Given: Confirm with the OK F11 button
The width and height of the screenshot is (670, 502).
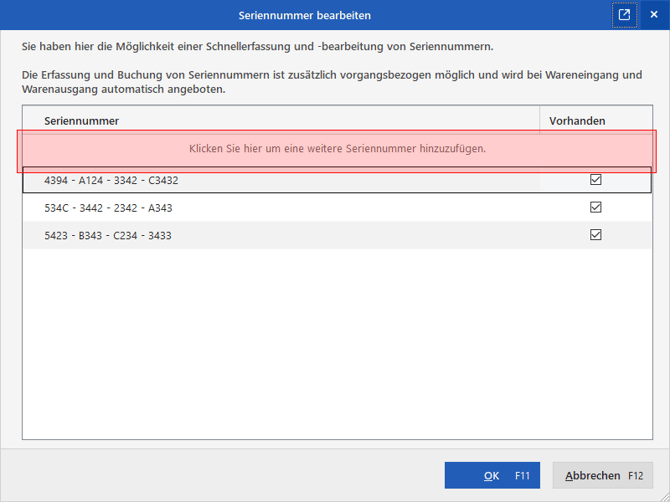Looking at the screenshot, I should [492, 475].
